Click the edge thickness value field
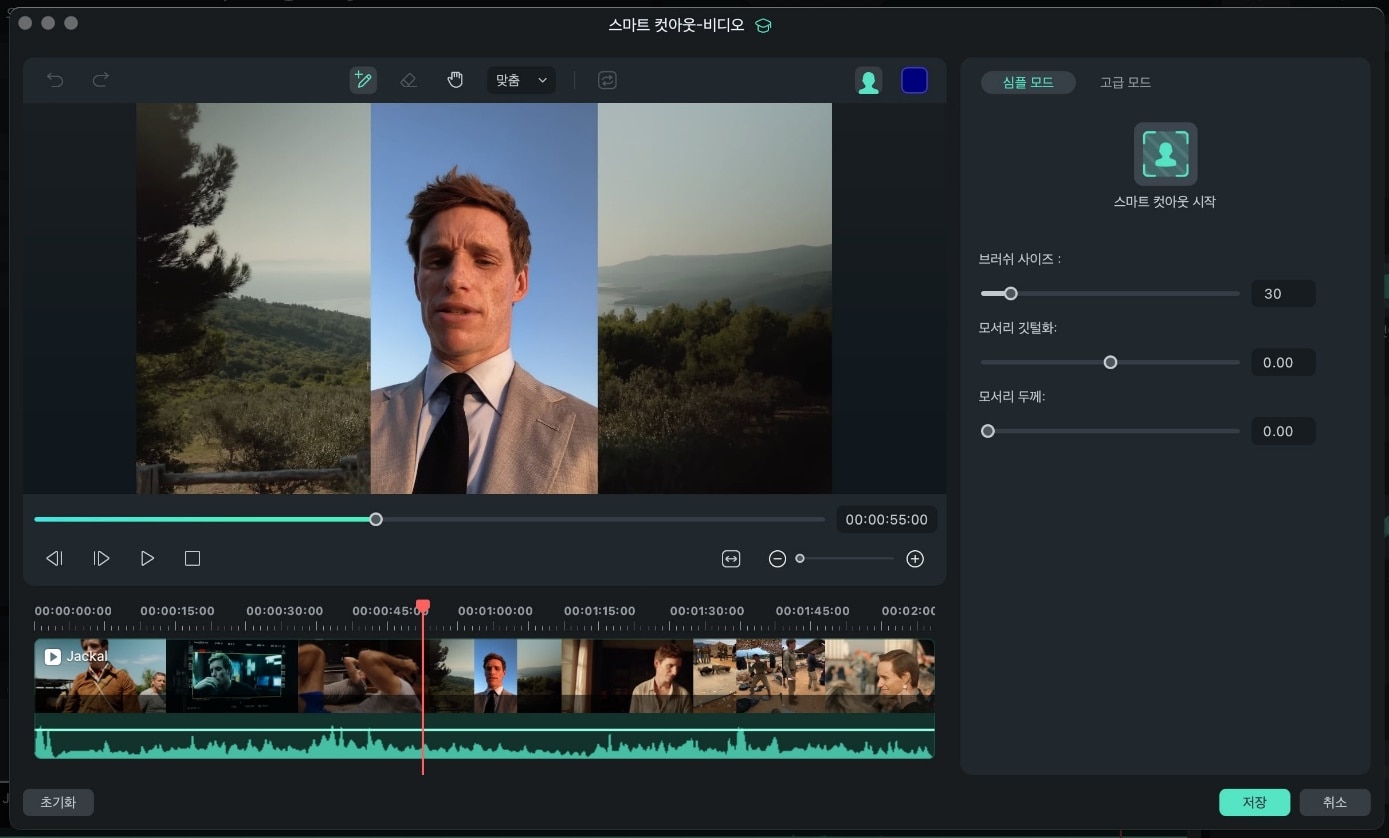 point(1283,431)
